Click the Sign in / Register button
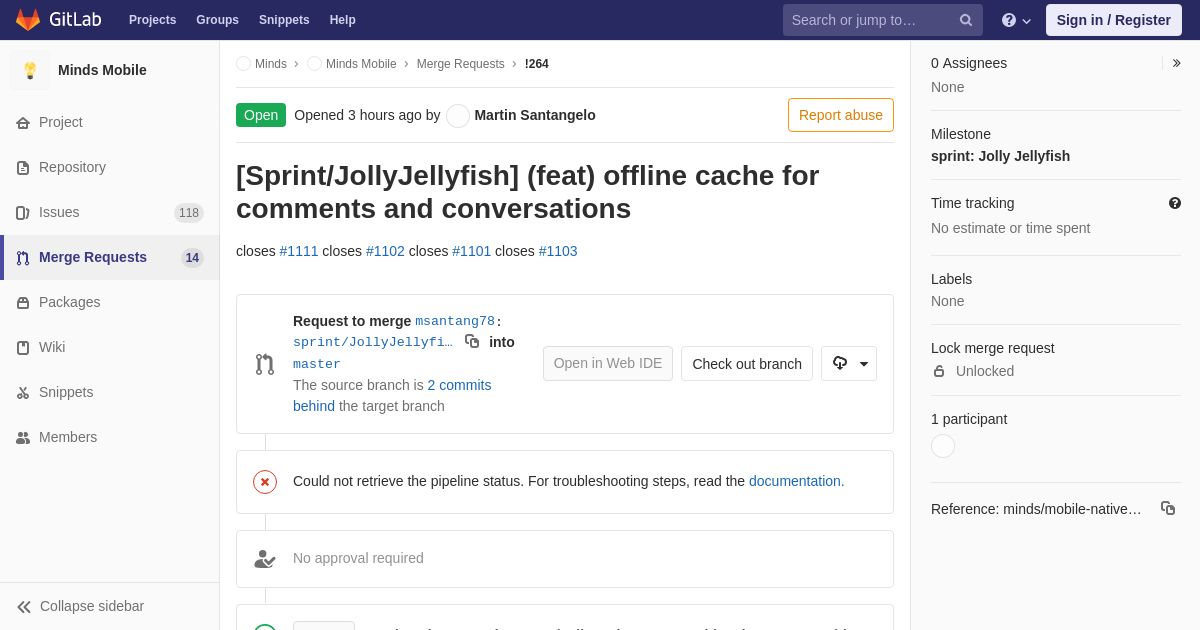 coord(1114,20)
